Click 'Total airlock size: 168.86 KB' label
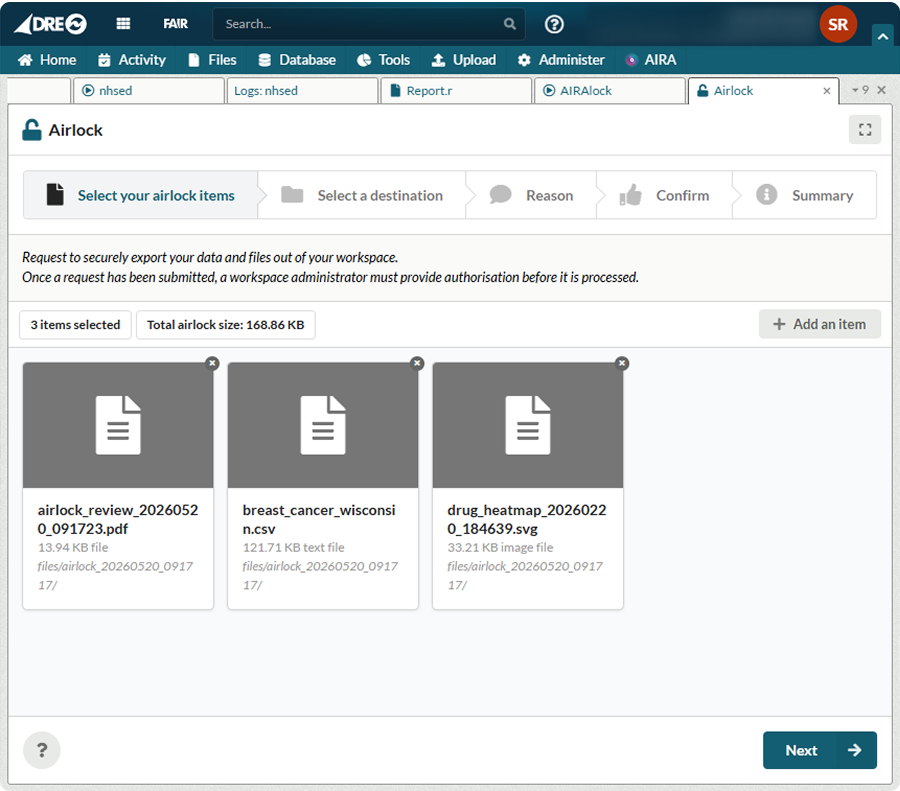The width and height of the screenshot is (900, 791). [226, 325]
